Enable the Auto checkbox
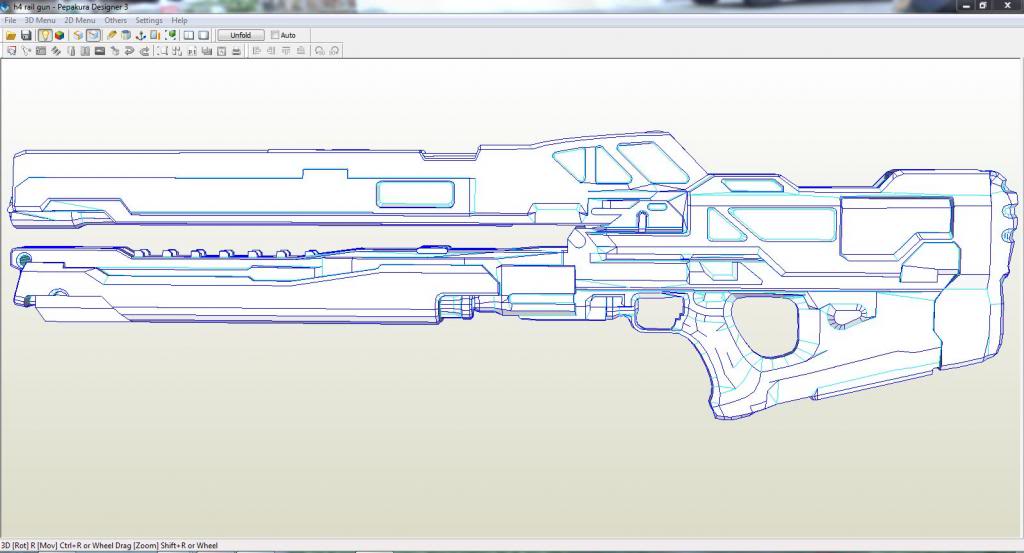The image size is (1024, 553). (x=276, y=35)
